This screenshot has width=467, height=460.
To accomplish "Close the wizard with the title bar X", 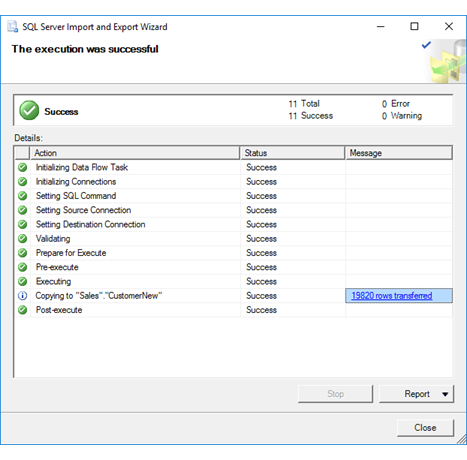I will click(x=449, y=26).
